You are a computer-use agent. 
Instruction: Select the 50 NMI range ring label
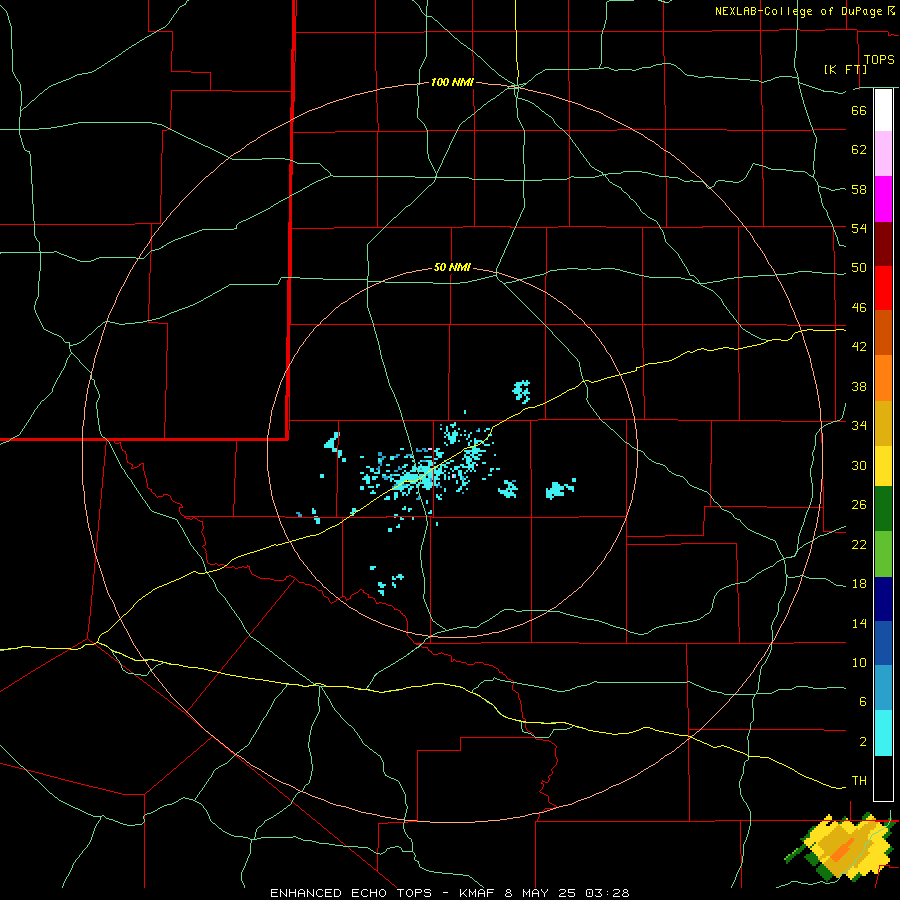pos(452,267)
